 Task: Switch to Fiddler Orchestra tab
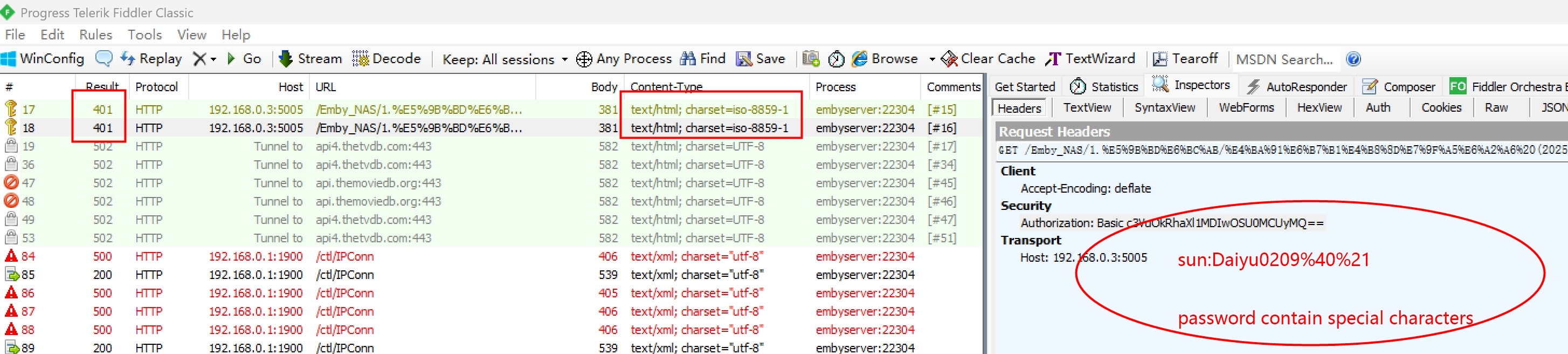click(1507, 87)
